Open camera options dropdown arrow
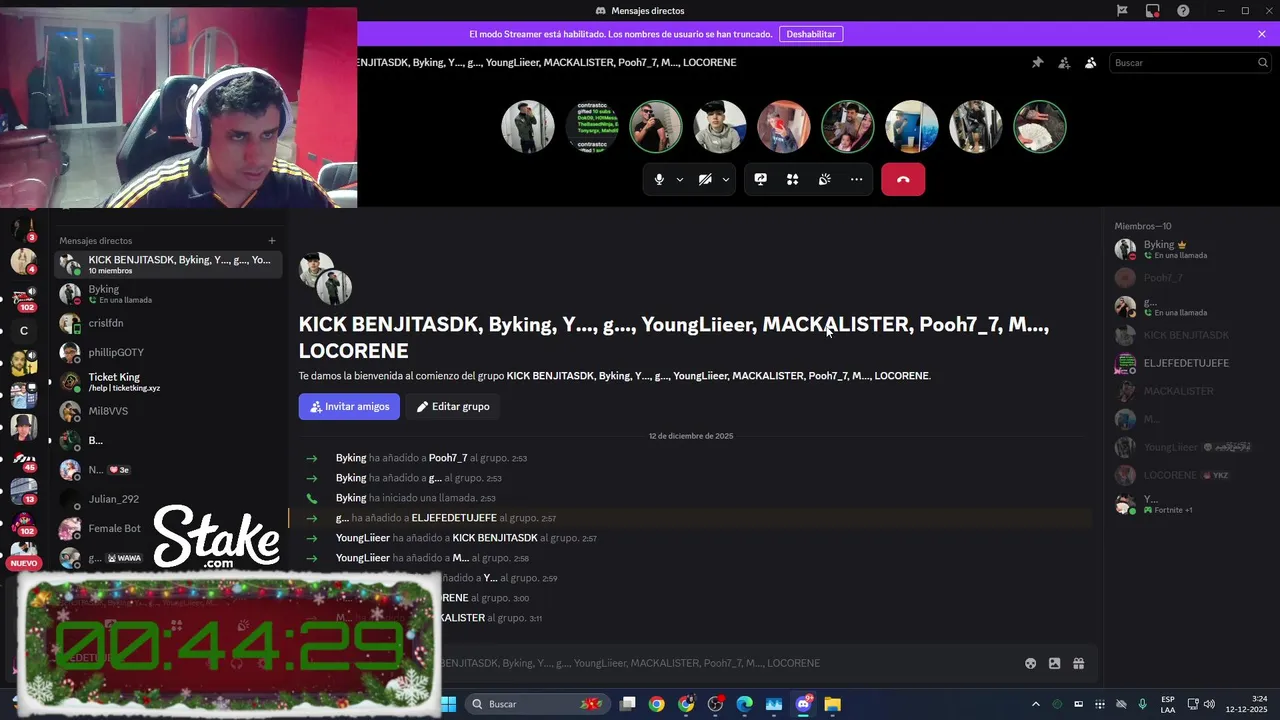 coord(726,179)
